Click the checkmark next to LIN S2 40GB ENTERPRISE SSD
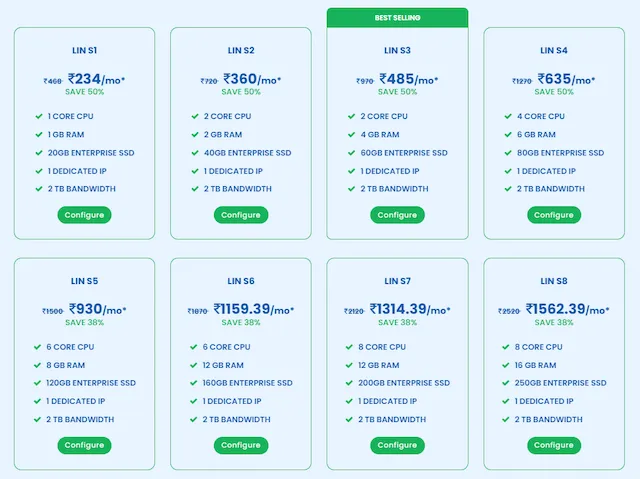The width and height of the screenshot is (640, 479). tap(194, 153)
